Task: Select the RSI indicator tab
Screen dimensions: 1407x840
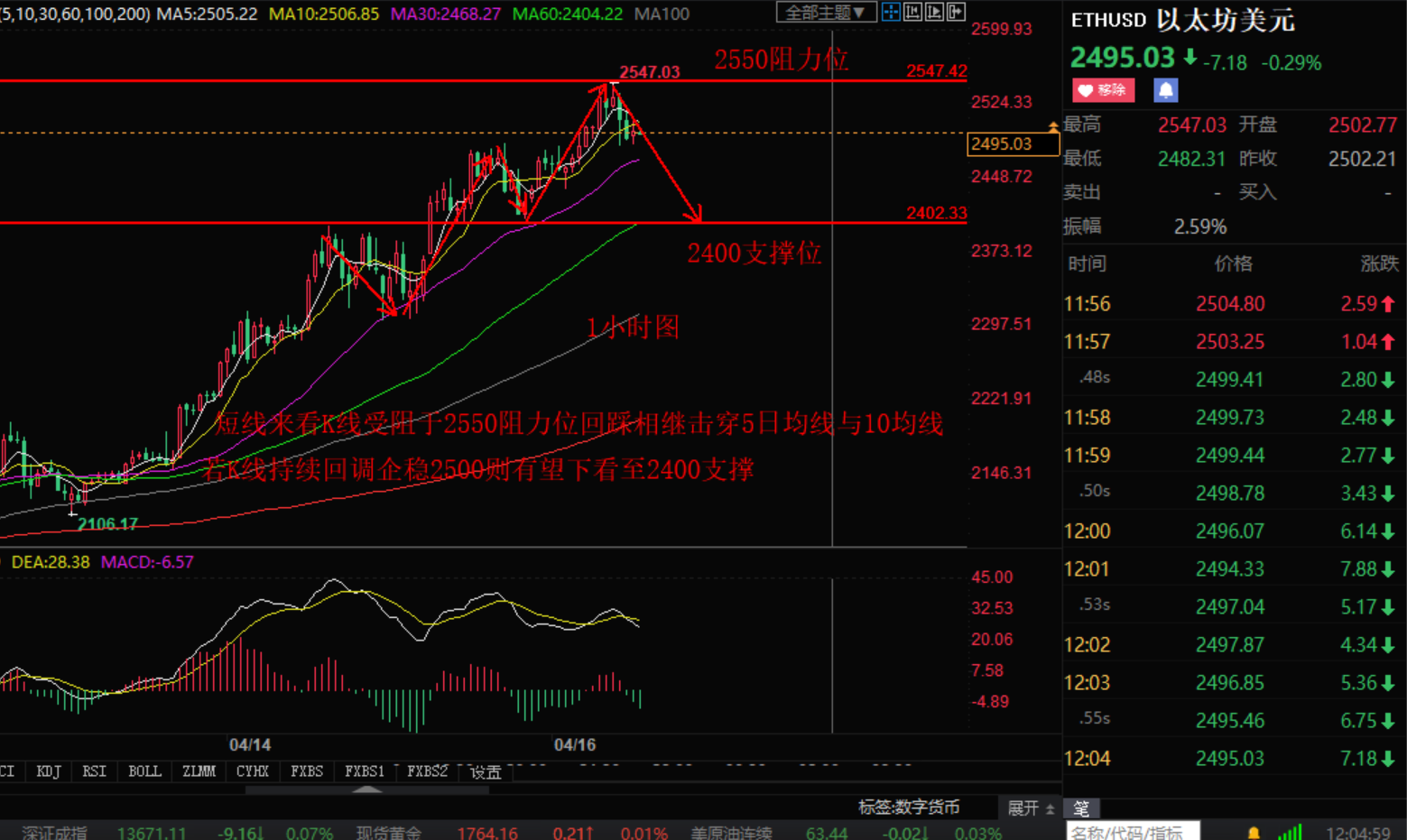Action: (94, 771)
